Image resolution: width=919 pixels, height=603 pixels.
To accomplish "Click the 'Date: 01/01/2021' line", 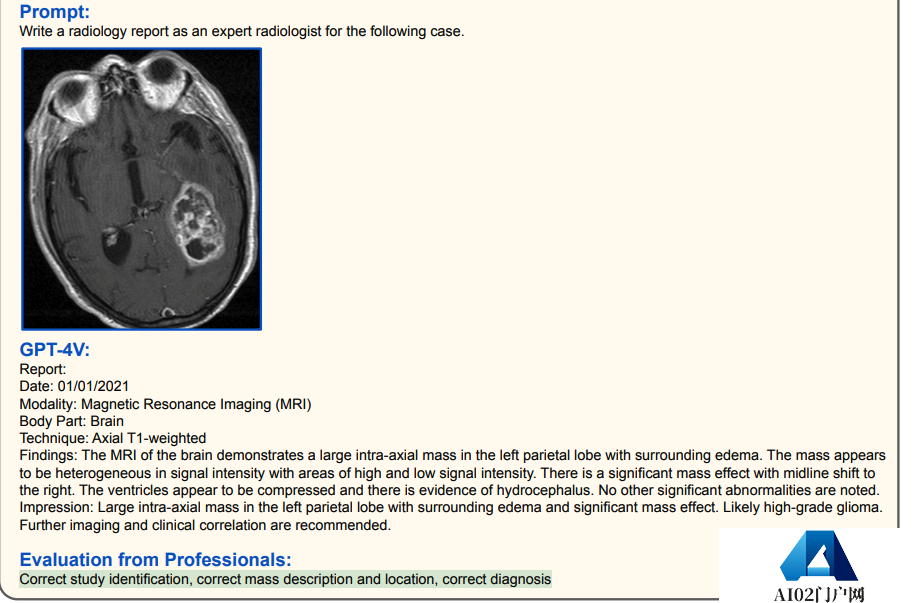I will (x=74, y=386).
